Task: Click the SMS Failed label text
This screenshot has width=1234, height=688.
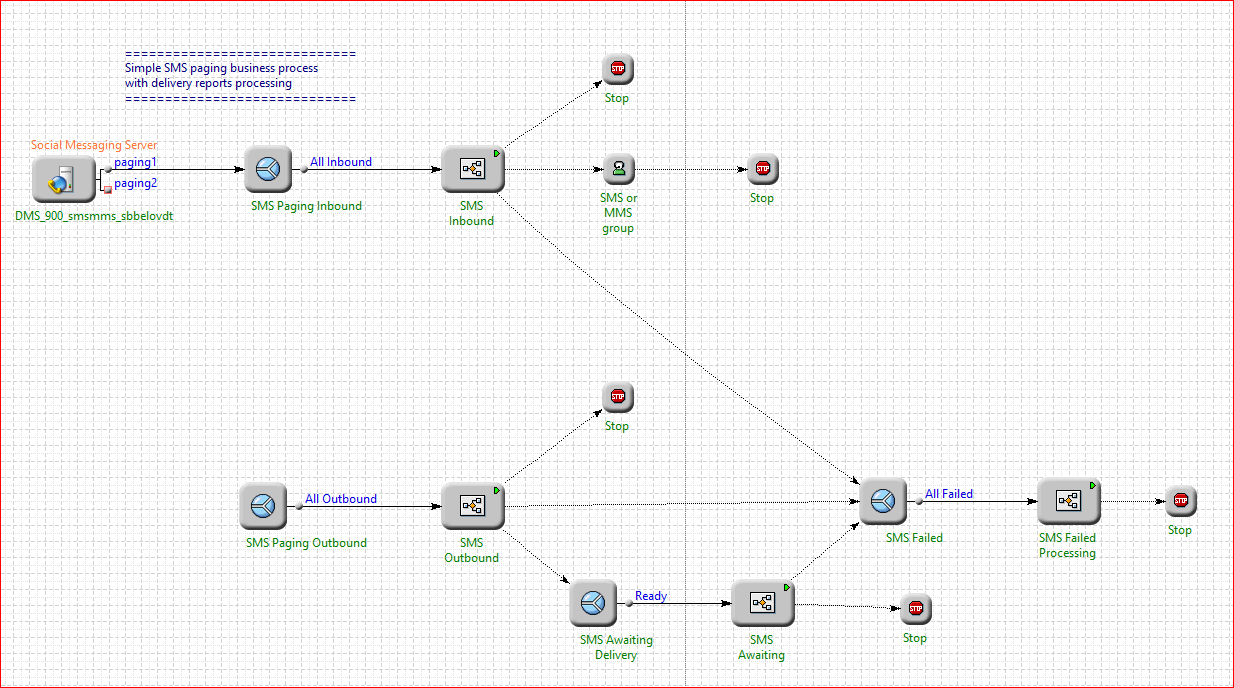Action: tap(914, 538)
